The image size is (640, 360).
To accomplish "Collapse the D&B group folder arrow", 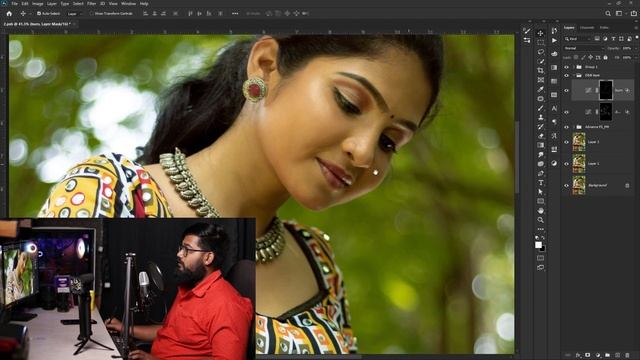I will tap(573, 76).
